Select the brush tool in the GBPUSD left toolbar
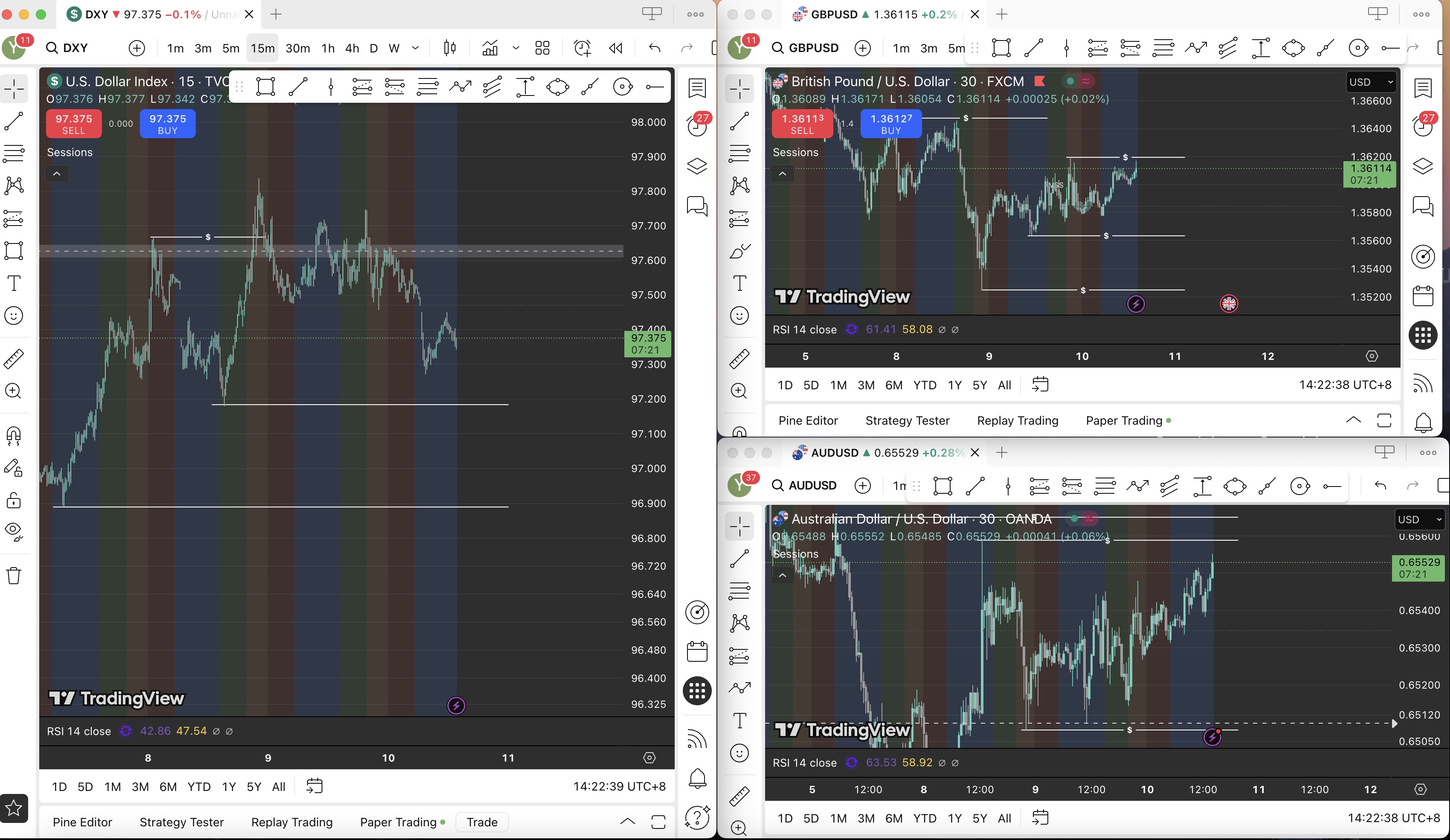The height and width of the screenshot is (840, 1450). (739, 252)
